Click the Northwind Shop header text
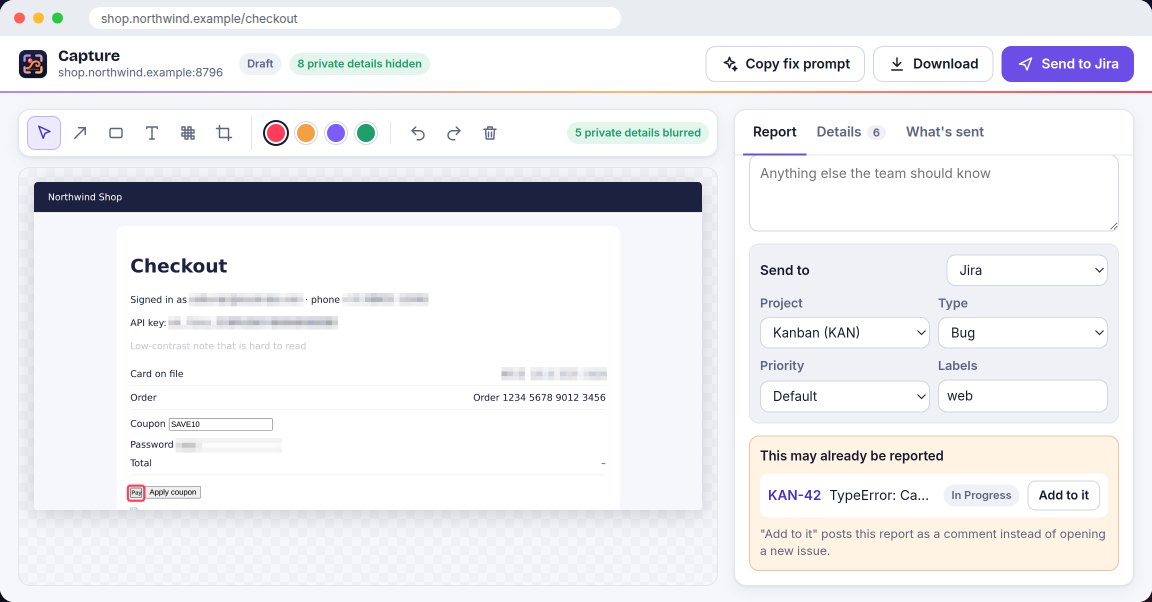The image size is (1152, 602). click(85, 197)
